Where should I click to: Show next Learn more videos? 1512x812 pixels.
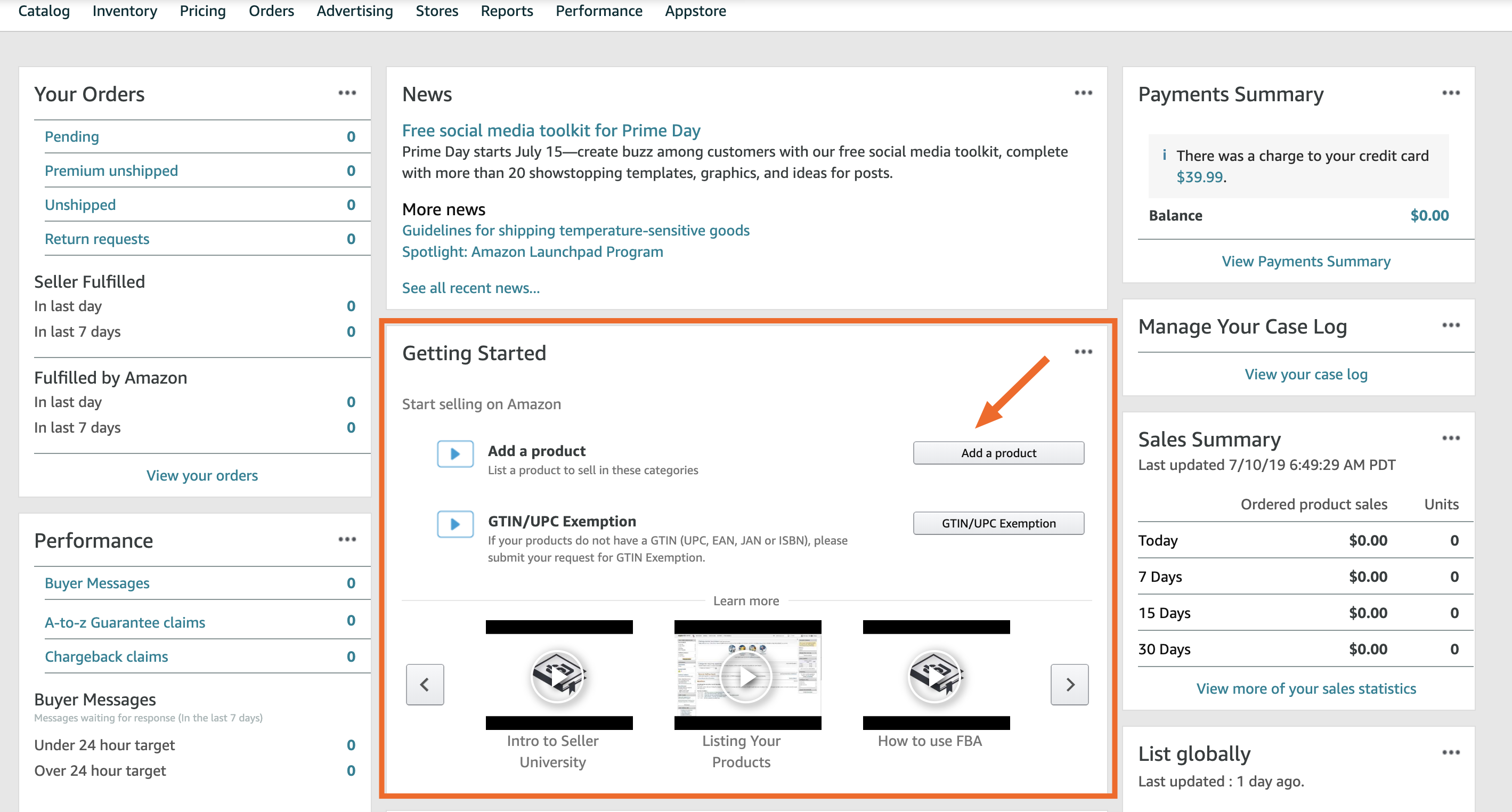tap(1069, 684)
